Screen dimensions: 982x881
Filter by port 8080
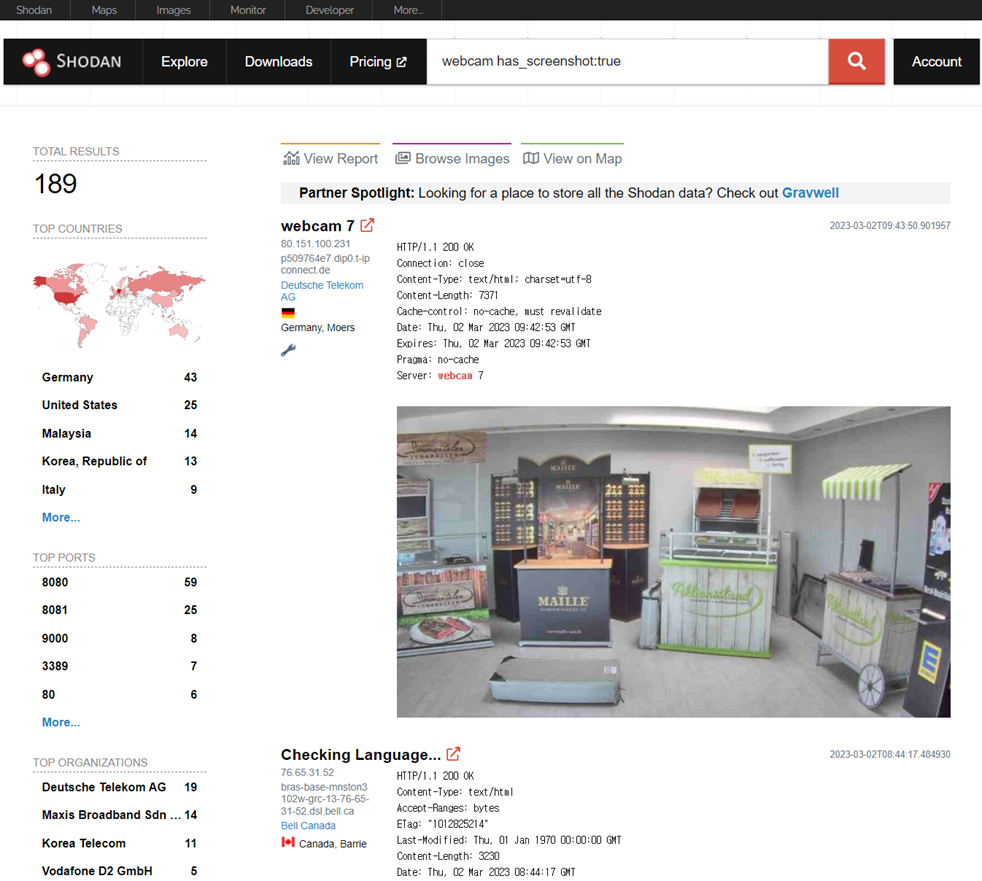point(119,582)
